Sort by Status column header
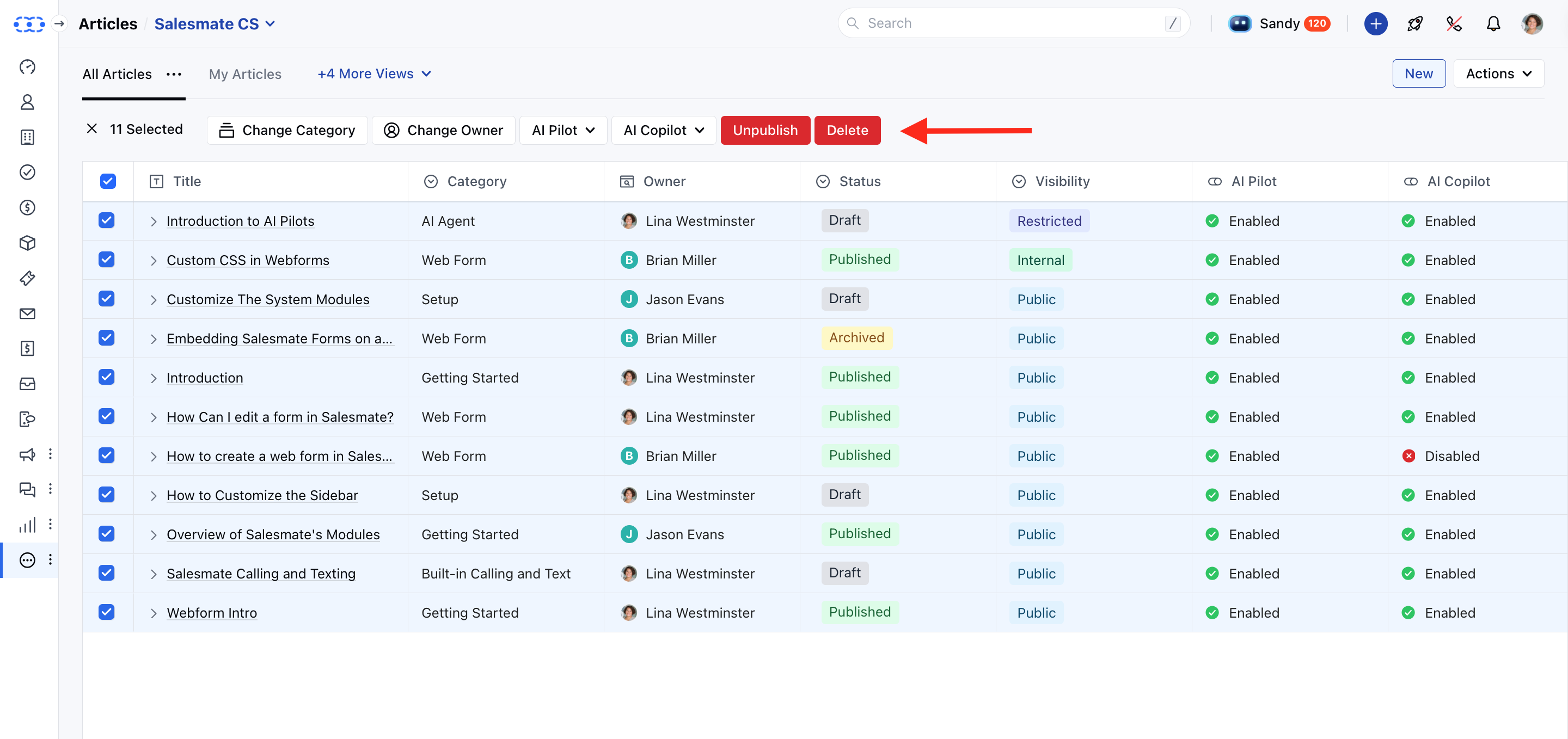1568x739 pixels. pos(860,181)
